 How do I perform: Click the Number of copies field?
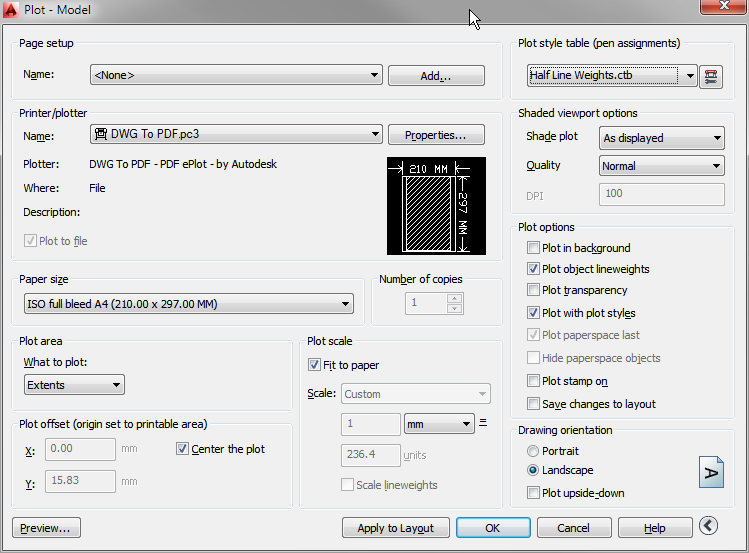(x=426, y=303)
